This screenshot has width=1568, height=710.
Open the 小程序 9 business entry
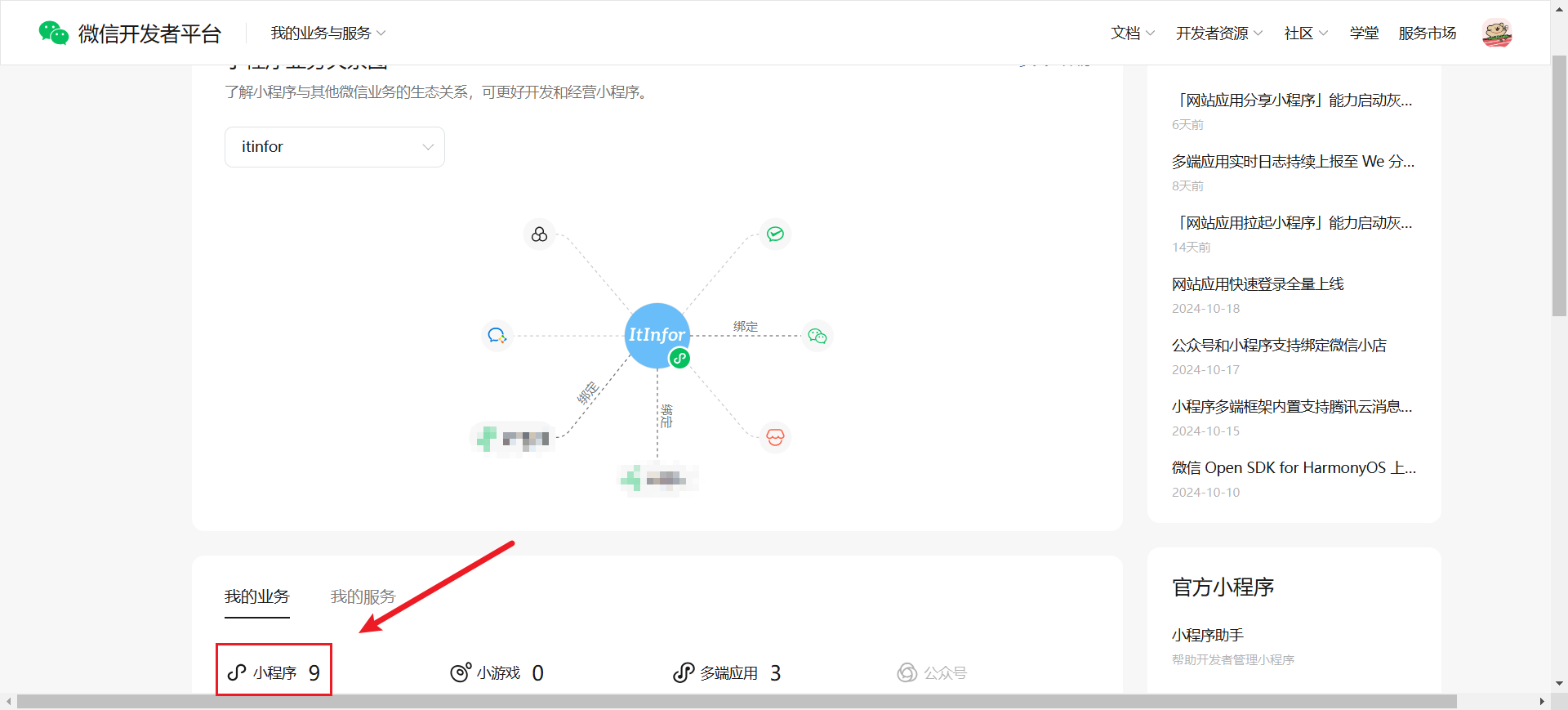pyautogui.click(x=274, y=672)
